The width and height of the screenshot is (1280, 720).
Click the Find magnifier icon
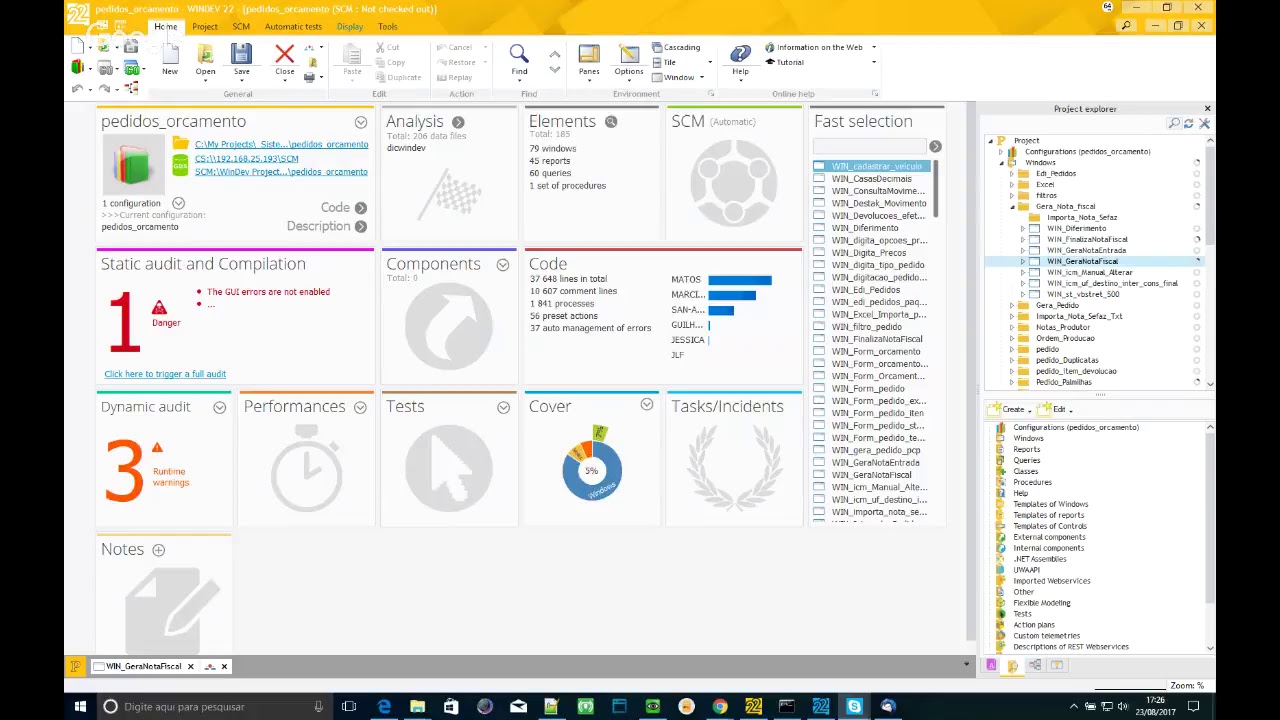(x=518, y=54)
